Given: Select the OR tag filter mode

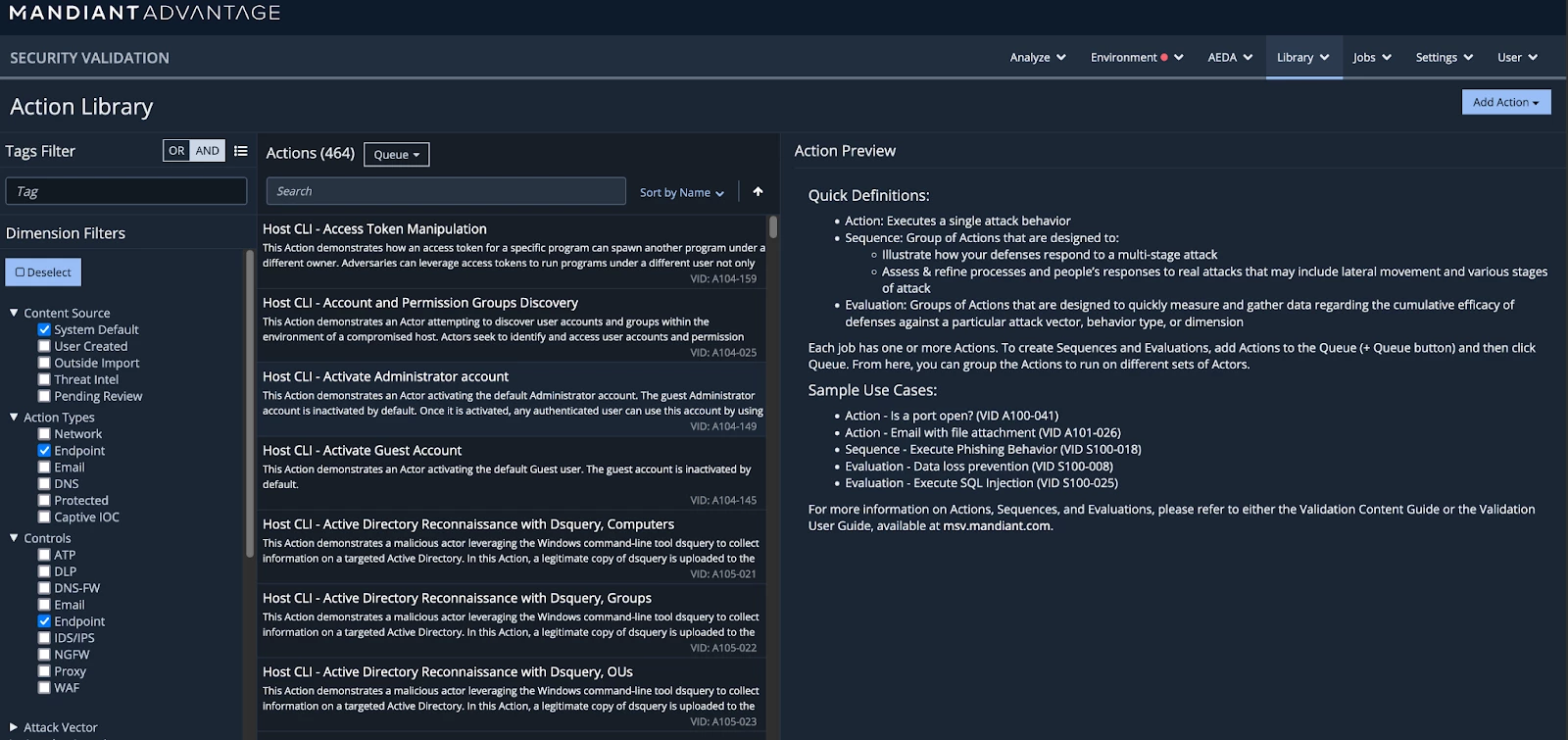Looking at the screenshot, I should click(176, 151).
